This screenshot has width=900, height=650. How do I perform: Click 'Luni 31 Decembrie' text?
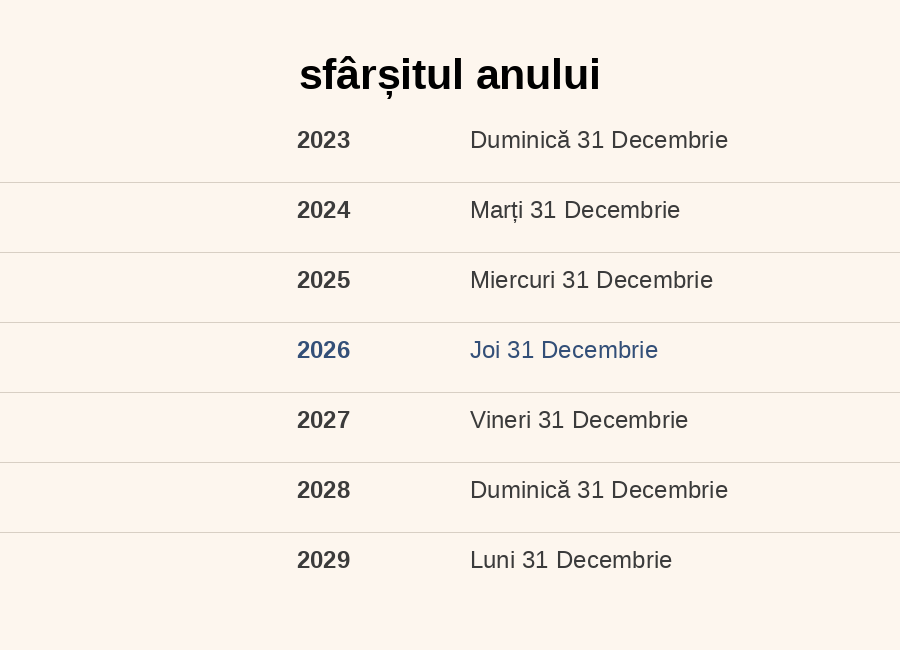tap(571, 560)
